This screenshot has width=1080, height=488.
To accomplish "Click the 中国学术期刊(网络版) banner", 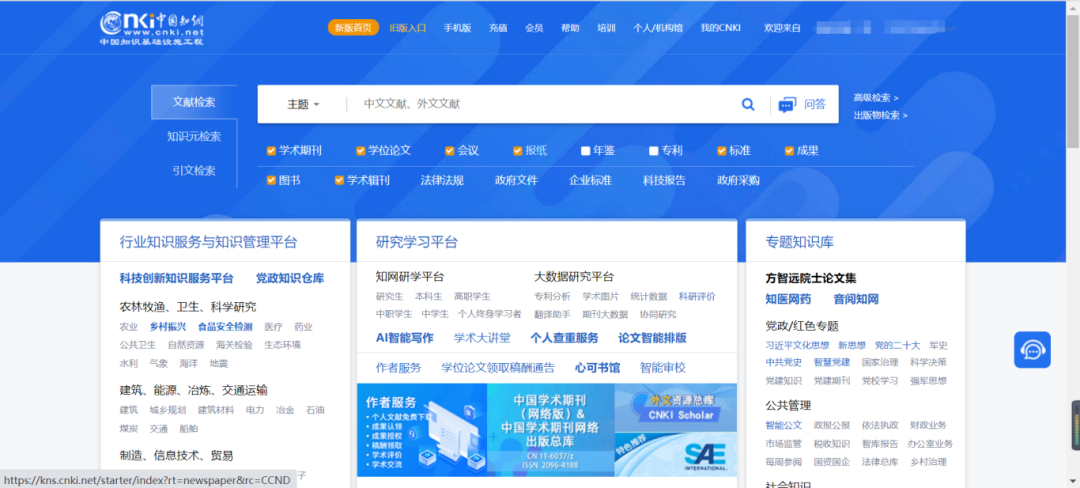I will coord(550,429).
